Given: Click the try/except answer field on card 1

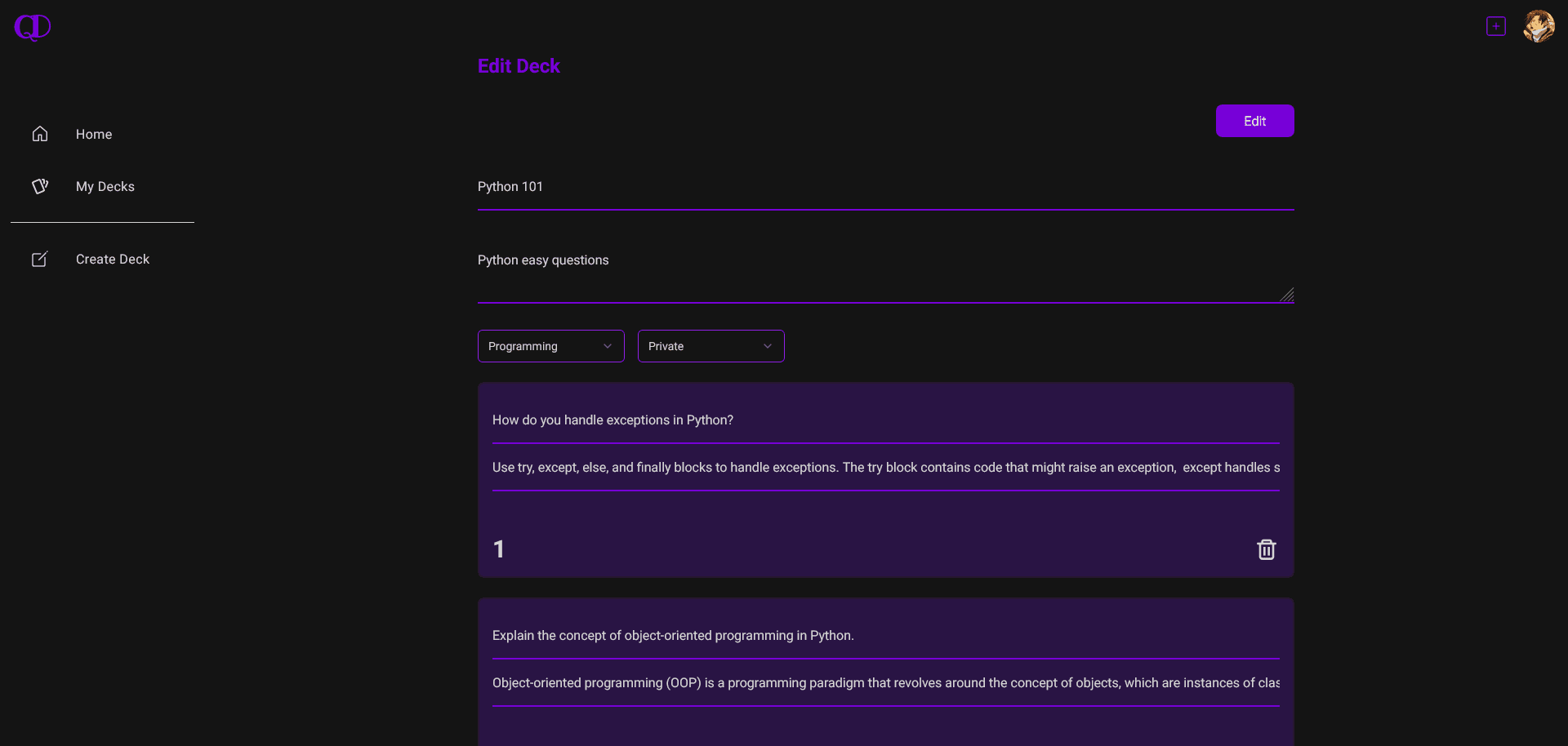Looking at the screenshot, I should pos(886,468).
